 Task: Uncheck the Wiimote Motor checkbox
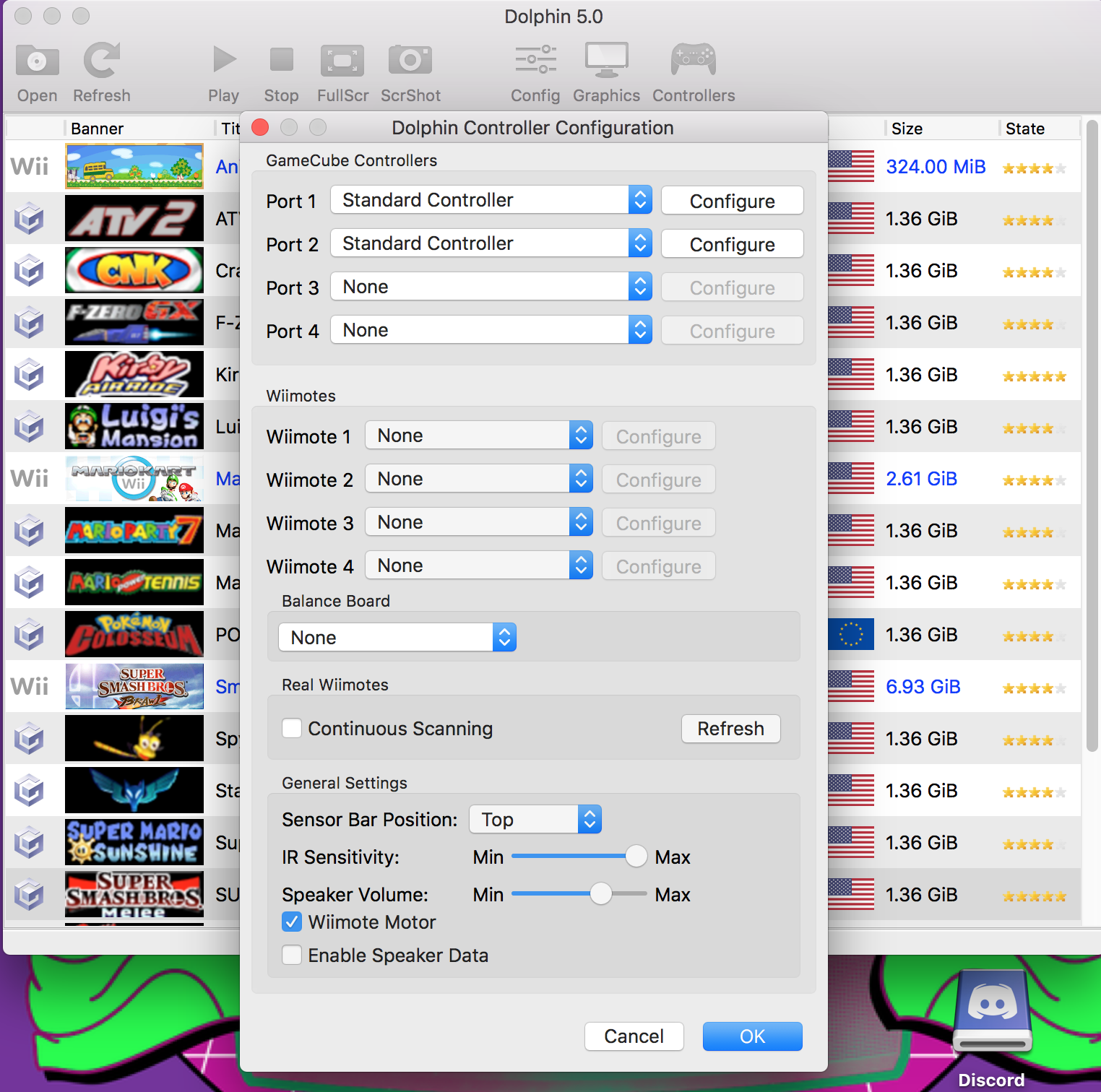[x=292, y=922]
